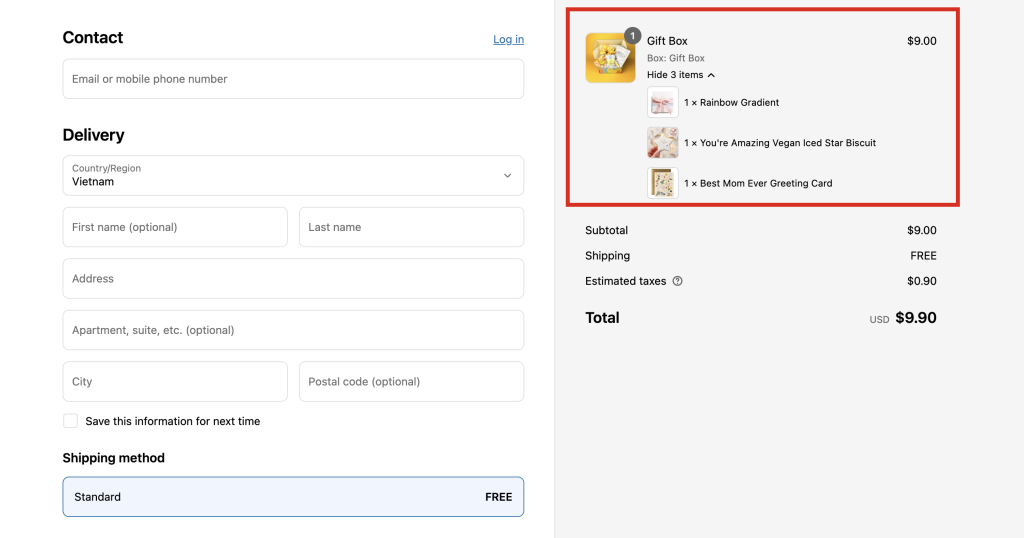The width and height of the screenshot is (1024, 538).
Task: Click the Postal code (optional) field
Action: point(411,381)
